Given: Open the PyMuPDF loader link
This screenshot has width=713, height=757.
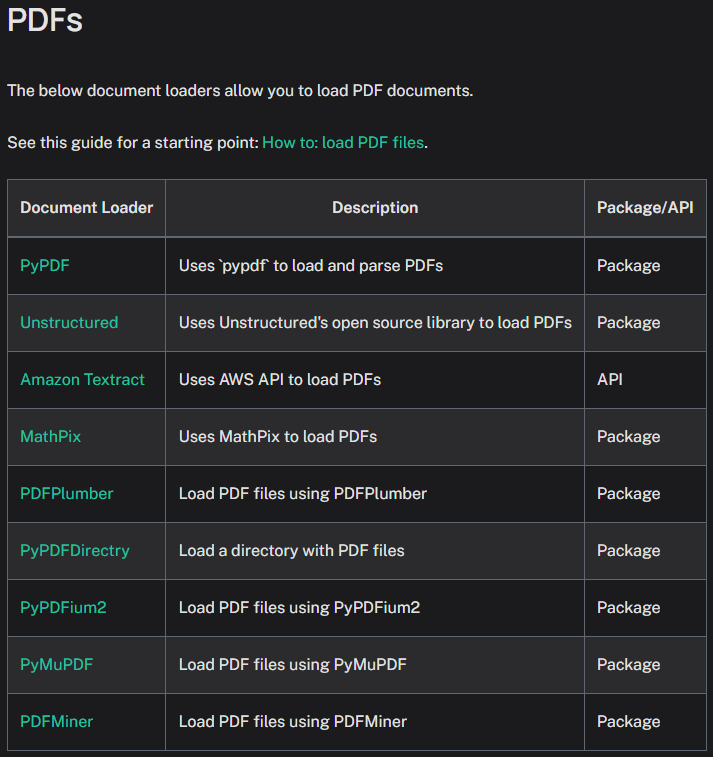Looking at the screenshot, I should (57, 664).
